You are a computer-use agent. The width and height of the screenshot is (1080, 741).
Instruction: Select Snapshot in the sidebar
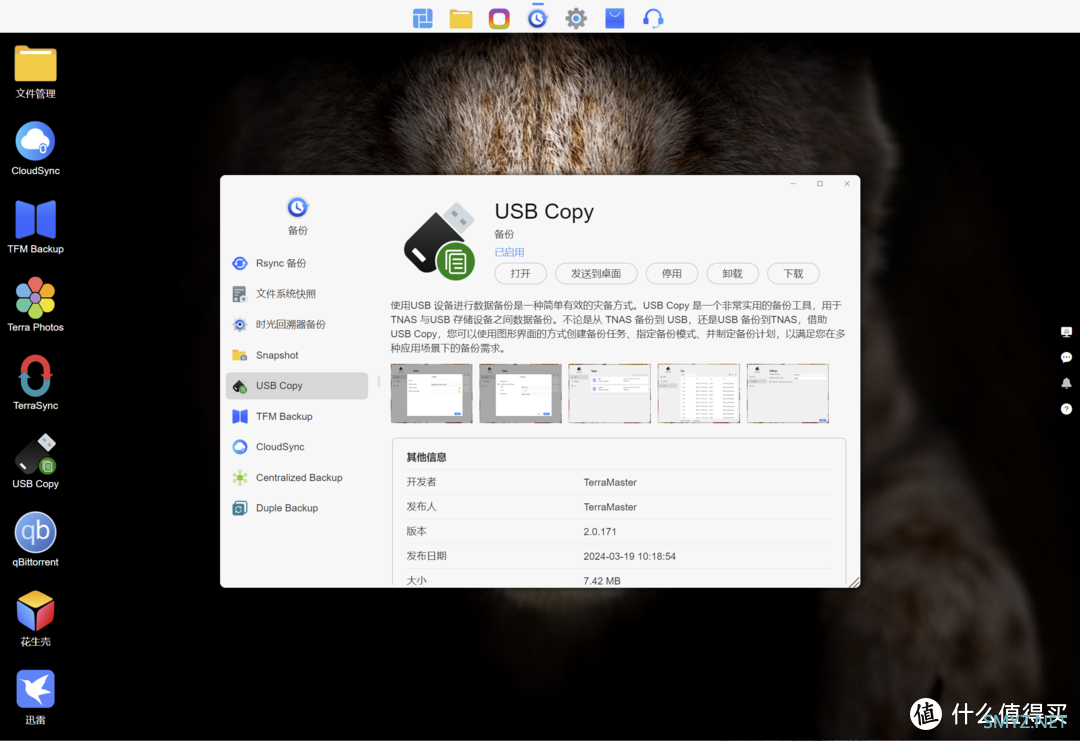coord(297,355)
